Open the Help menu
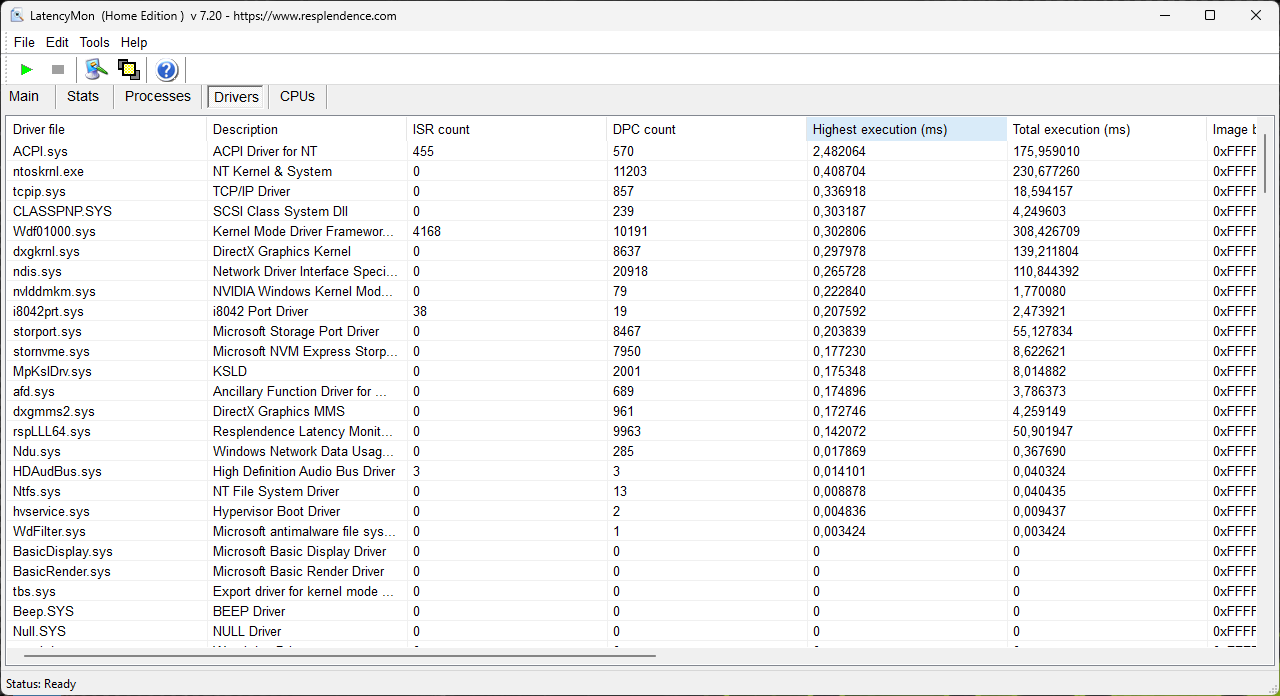This screenshot has height=696, width=1280. pyautogui.click(x=134, y=42)
